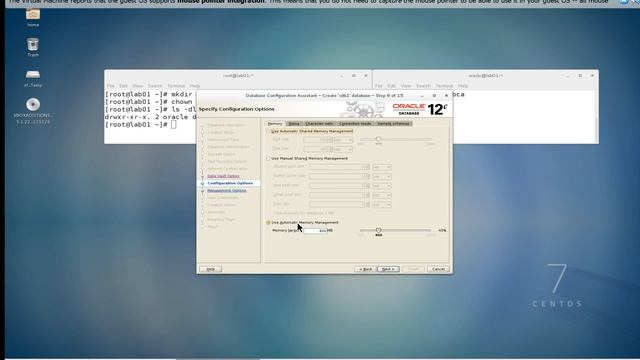The width and height of the screenshot is (640, 360).
Task: Open the Large pool size unit dropdown
Action: [x=382, y=195]
